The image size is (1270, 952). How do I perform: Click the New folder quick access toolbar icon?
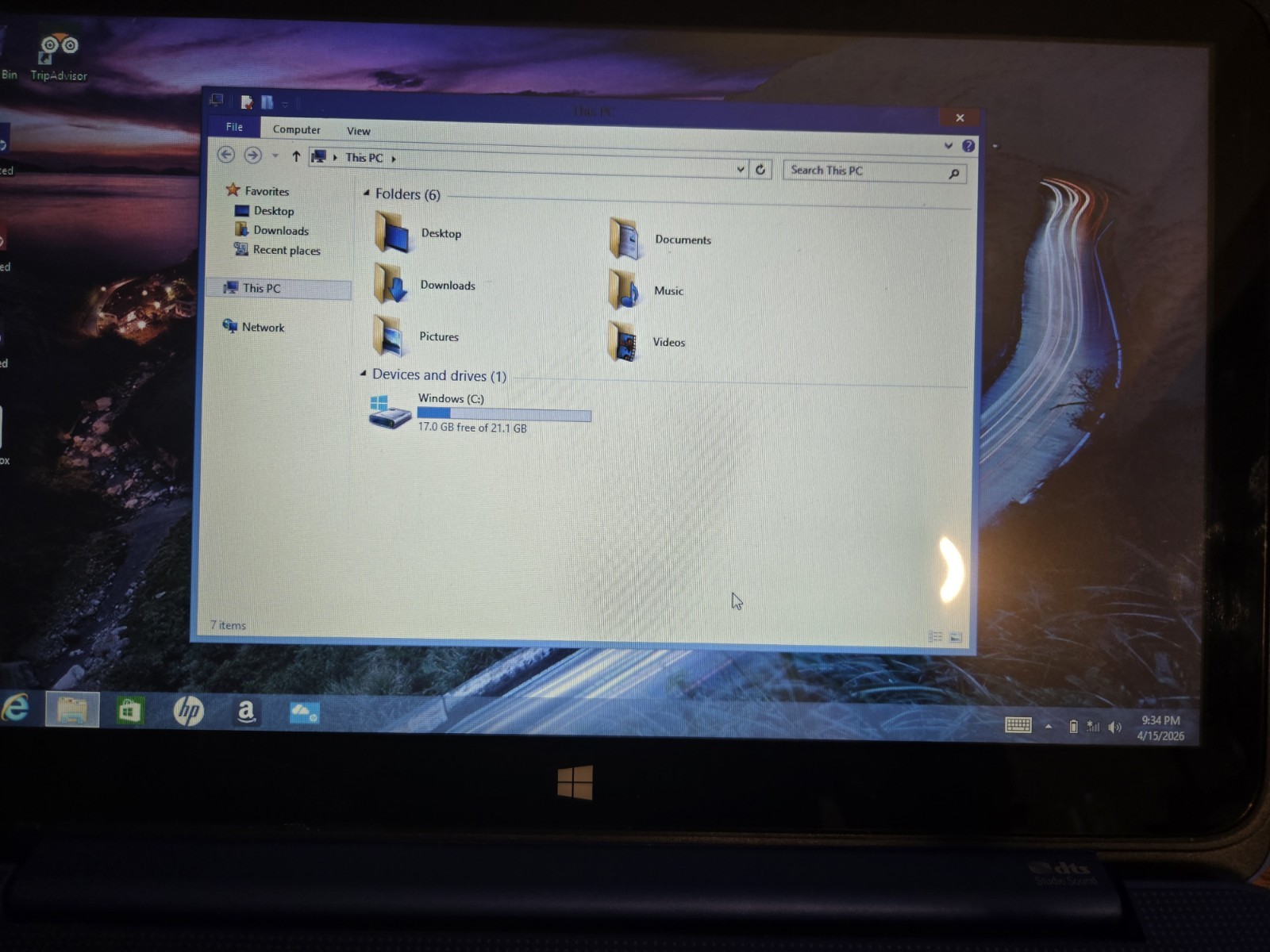pos(267,102)
